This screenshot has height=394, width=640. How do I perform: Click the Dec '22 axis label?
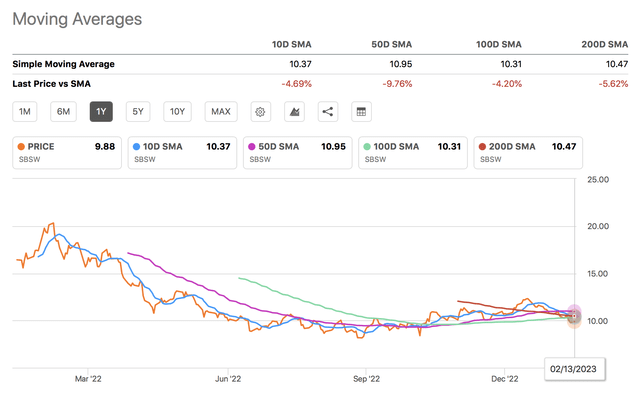coord(505,379)
